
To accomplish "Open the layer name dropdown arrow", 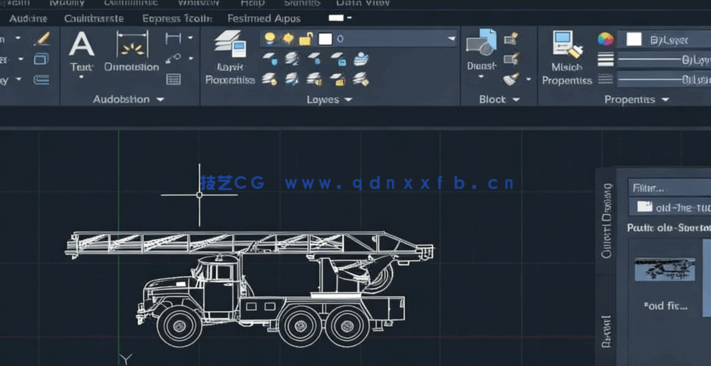I will 452,39.
